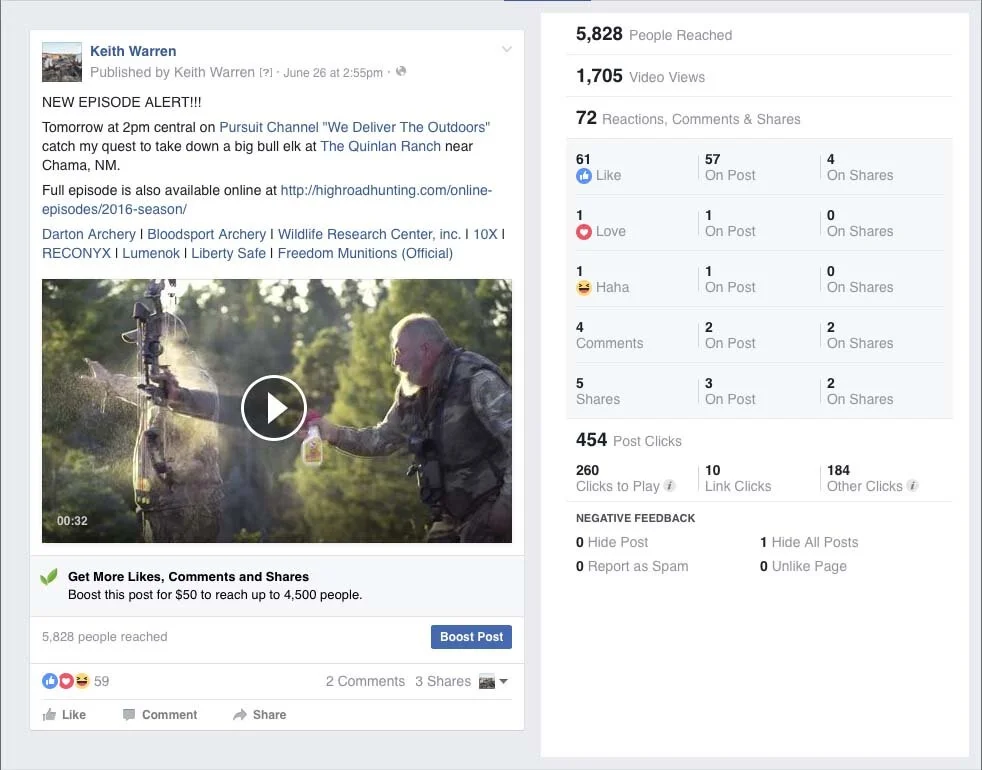Click the Like thumbs-up icon in stats
Image resolution: width=982 pixels, height=770 pixels.
(584, 176)
